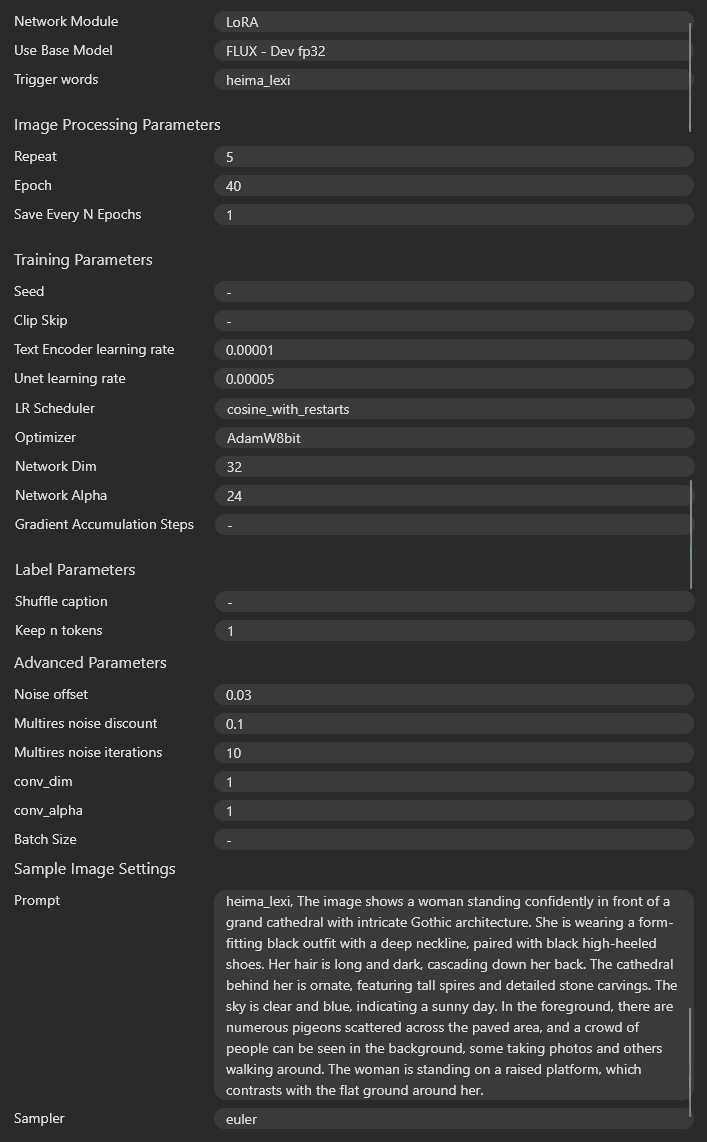707x1142 pixels.
Task: Select the Epoch value field showing 40
Action: (454, 186)
